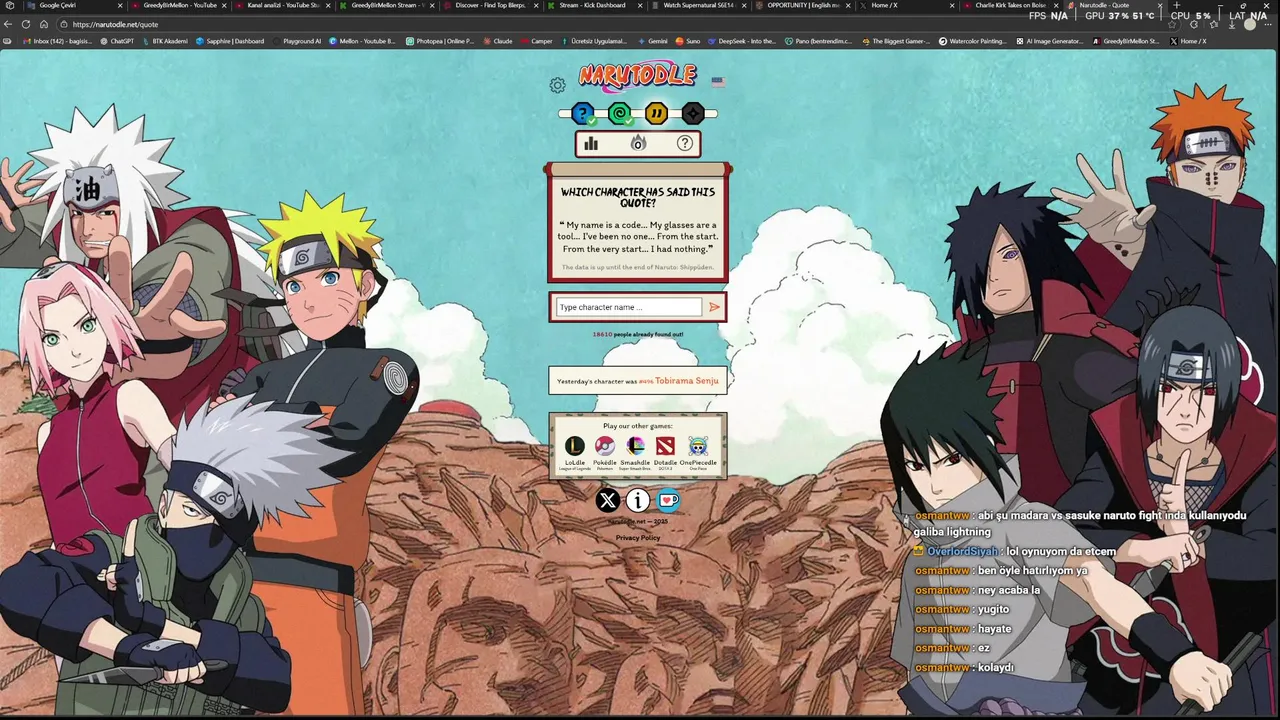Open BTK Akademi bookmark
This screenshot has width=1280, height=720.
(165, 41)
